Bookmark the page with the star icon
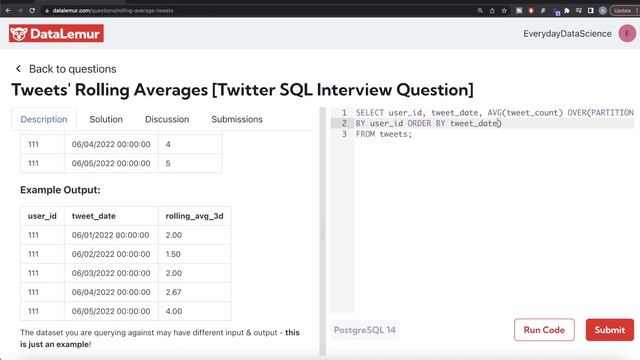Image resolution: width=640 pixels, height=360 pixels. coord(504,11)
